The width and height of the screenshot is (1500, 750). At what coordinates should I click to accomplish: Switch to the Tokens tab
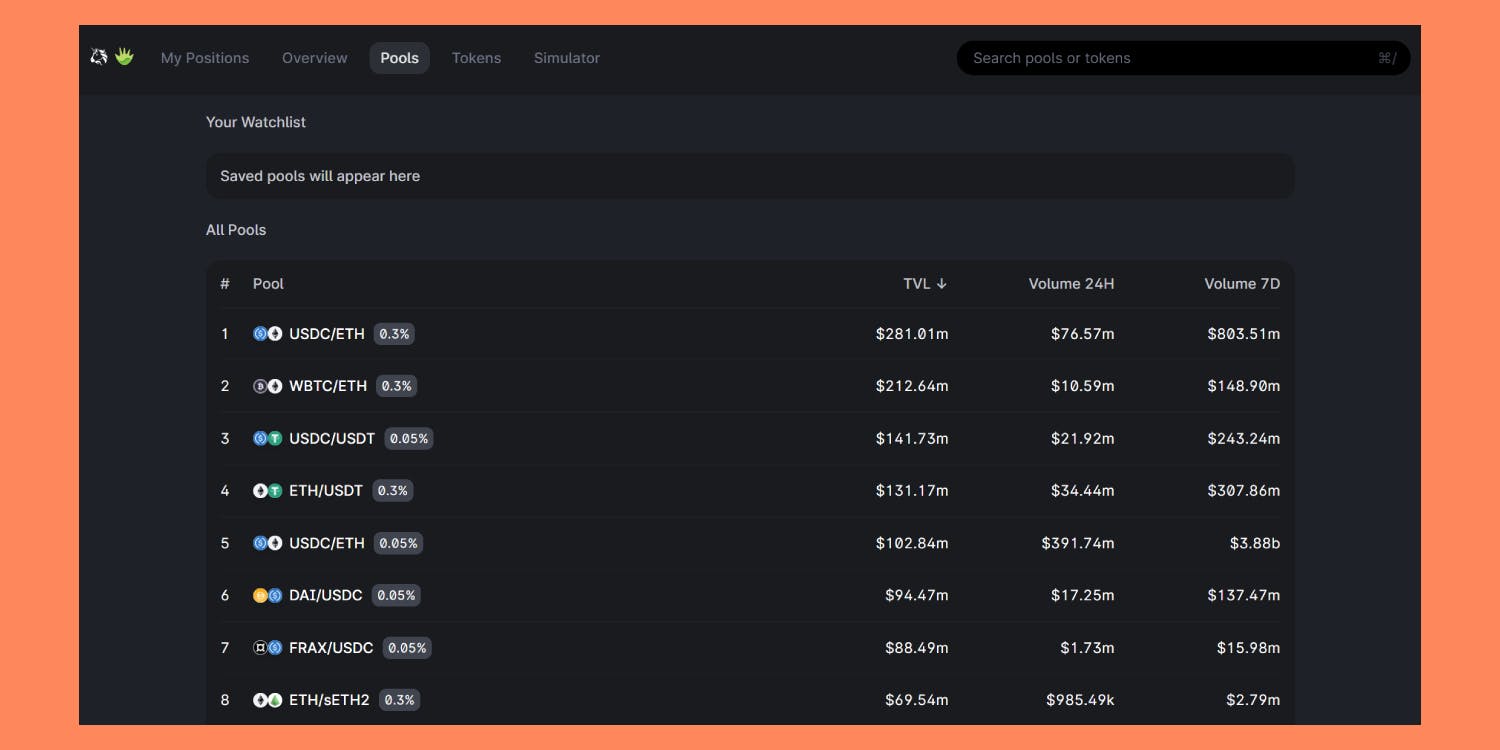476,57
